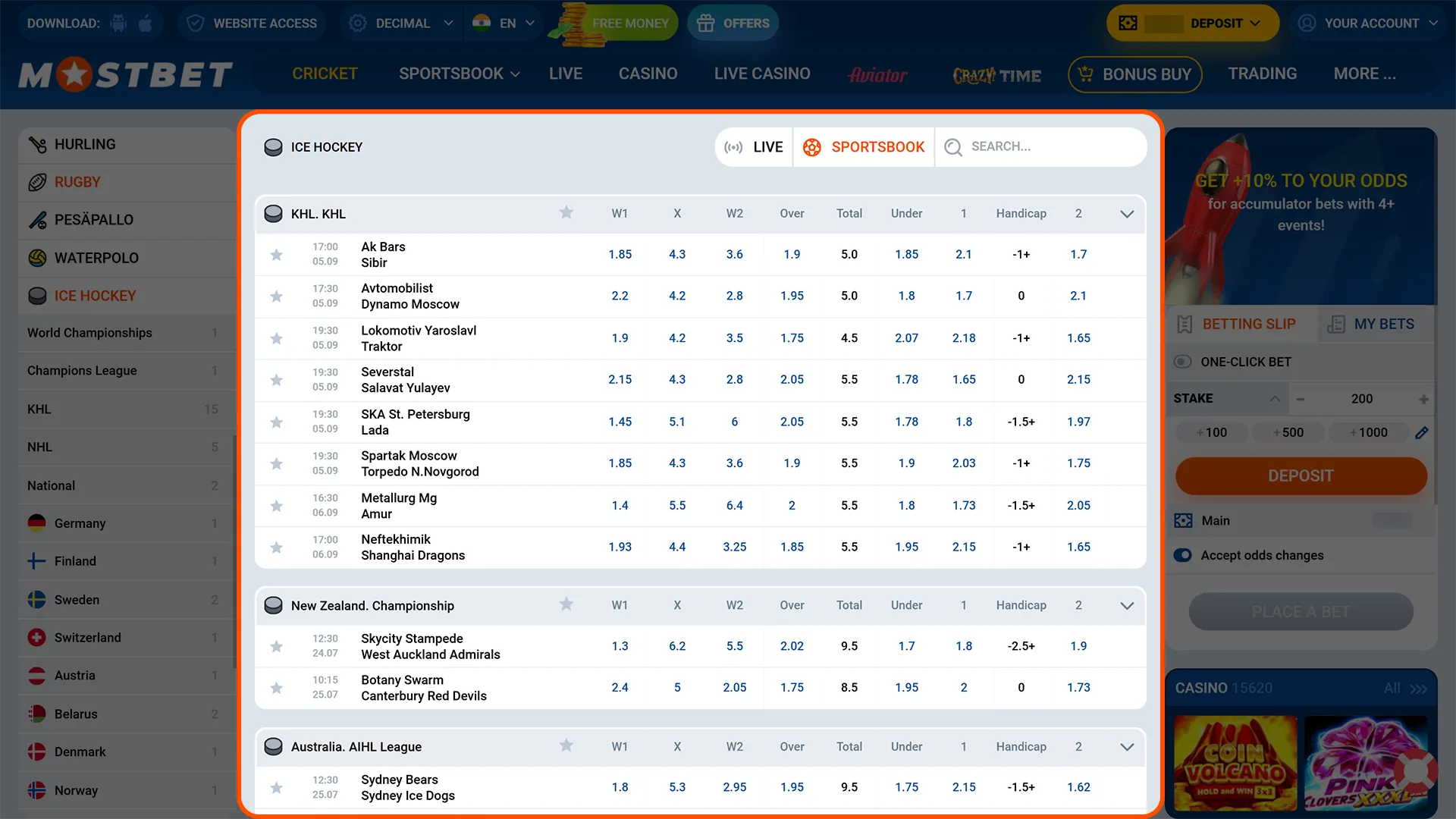Open the Aviator game tab
The image size is (1456, 819).
877,74
